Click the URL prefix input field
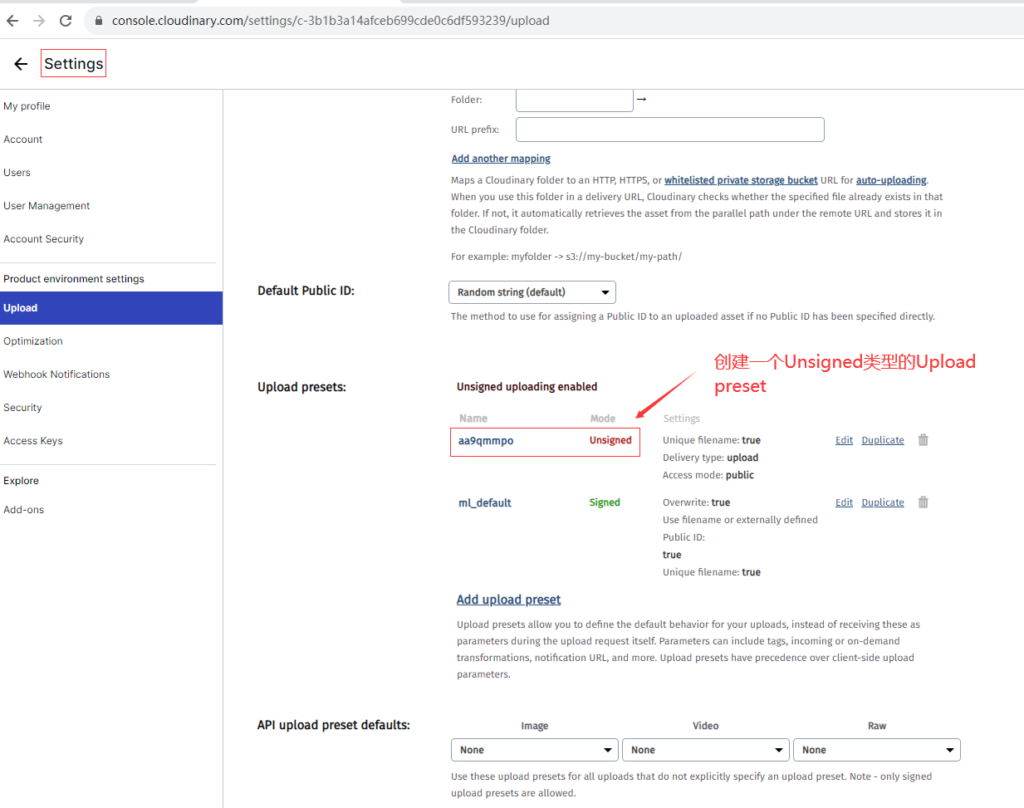Screen dimensions: 1024x808 [x=669, y=129]
